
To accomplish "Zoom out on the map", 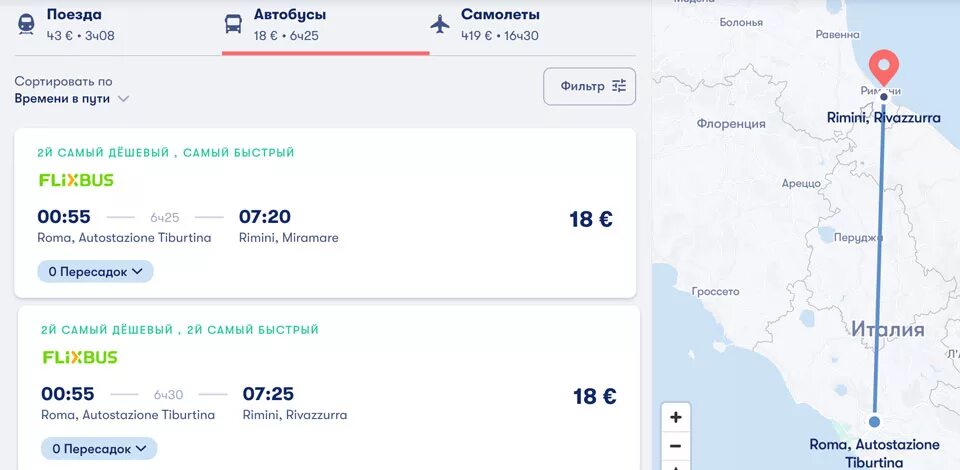I will (x=676, y=447).
